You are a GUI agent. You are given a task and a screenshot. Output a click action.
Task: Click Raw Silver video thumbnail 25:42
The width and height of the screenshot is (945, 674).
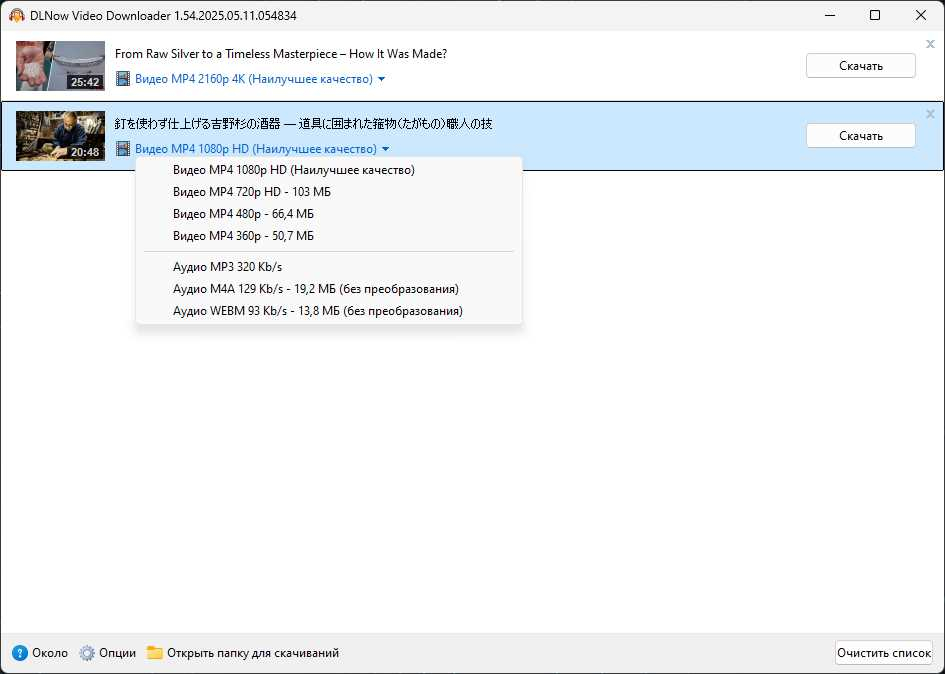click(60, 66)
